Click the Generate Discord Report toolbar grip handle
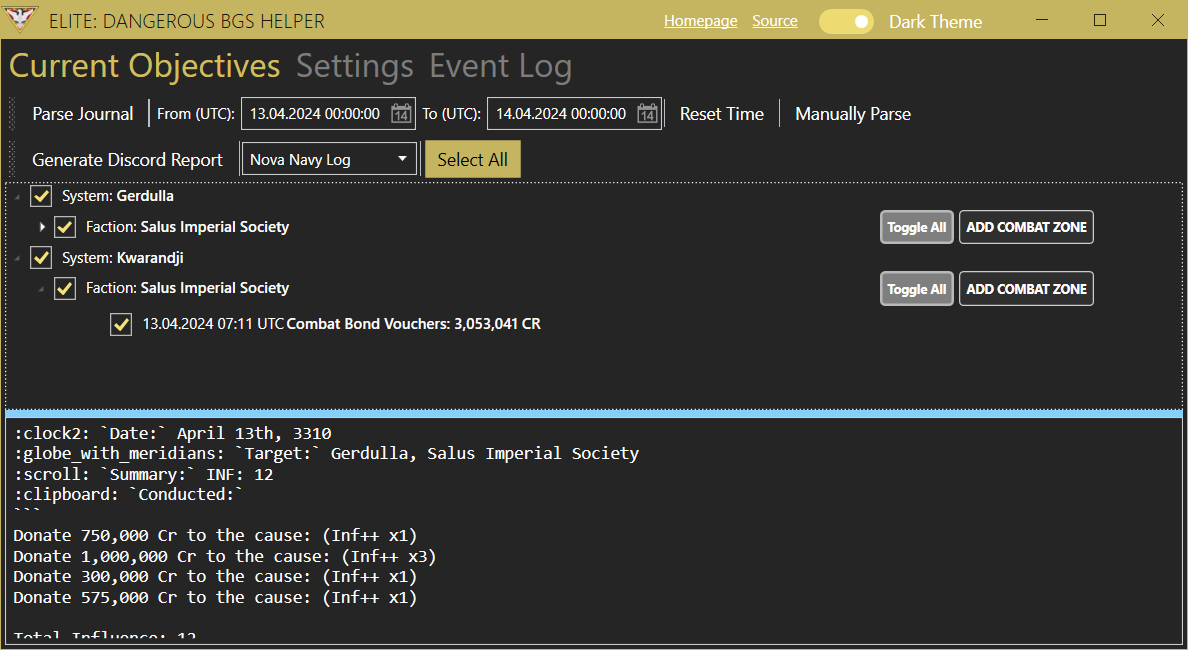This screenshot has width=1188, height=650. [x=12, y=159]
